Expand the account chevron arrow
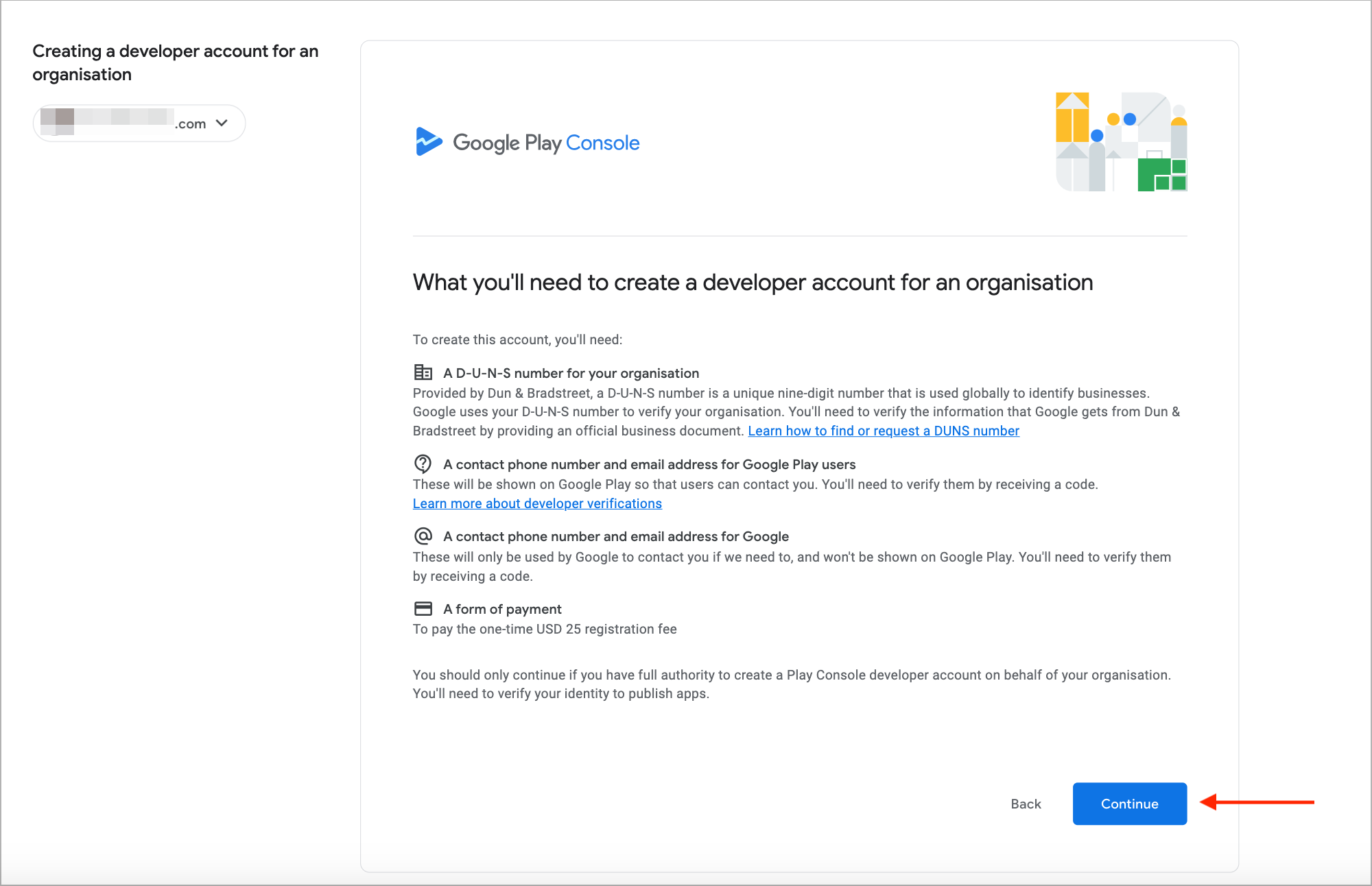Screen dimensions: 1372x886 222,123
